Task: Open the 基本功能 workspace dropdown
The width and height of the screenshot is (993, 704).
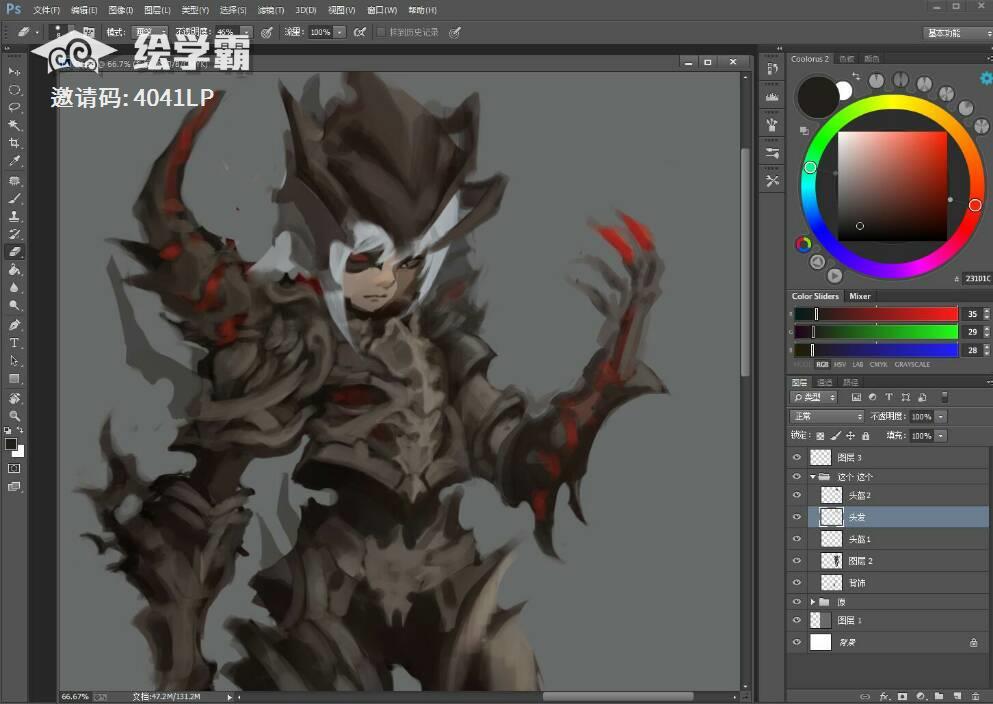Action: point(957,32)
